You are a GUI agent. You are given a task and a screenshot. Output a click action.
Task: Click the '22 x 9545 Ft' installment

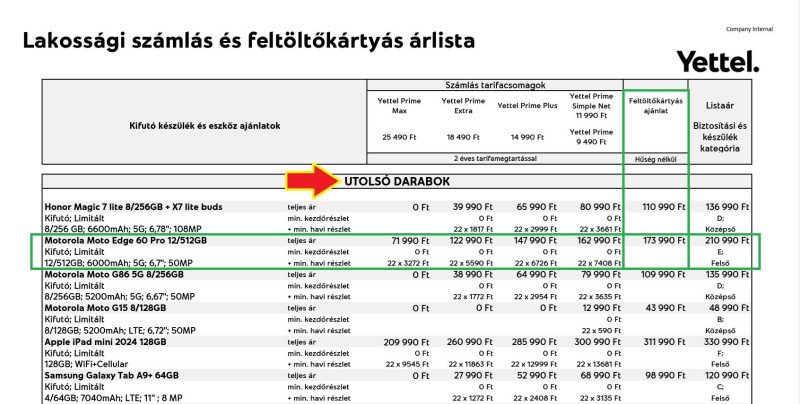coord(408,364)
